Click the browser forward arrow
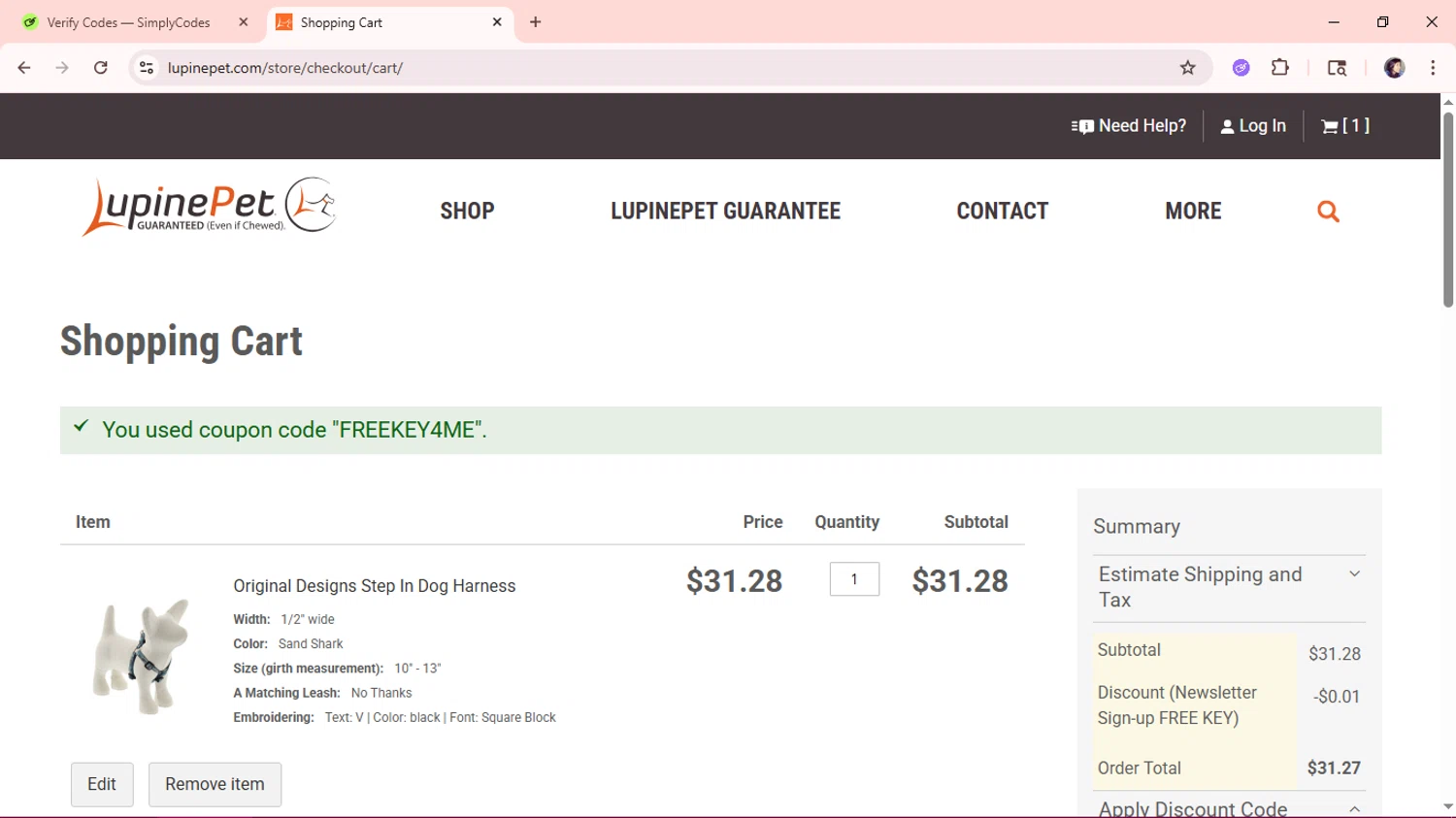The width and height of the screenshot is (1456, 818). (62, 68)
